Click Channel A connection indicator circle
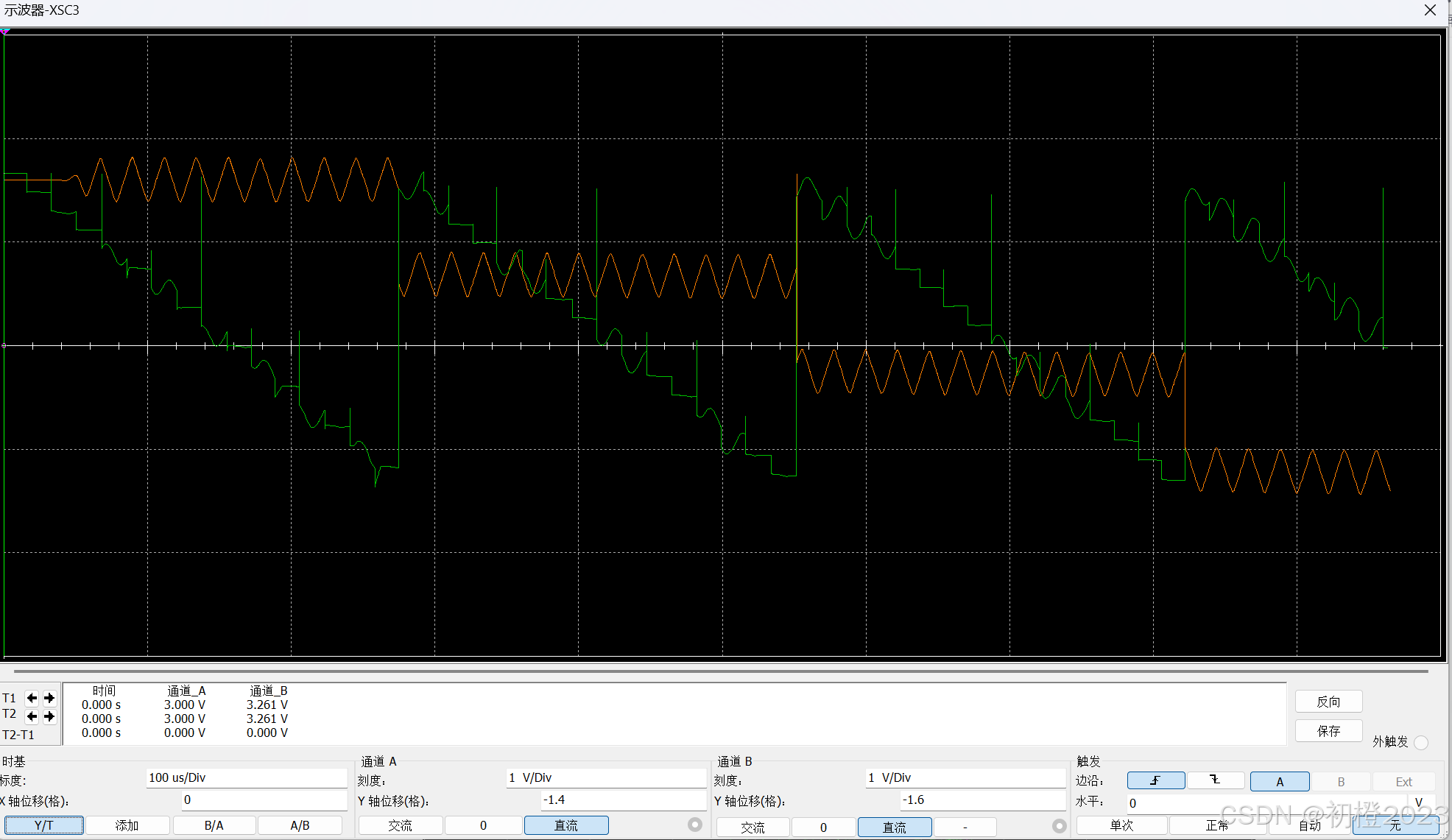Viewport: 1452px width, 840px height. [694, 825]
